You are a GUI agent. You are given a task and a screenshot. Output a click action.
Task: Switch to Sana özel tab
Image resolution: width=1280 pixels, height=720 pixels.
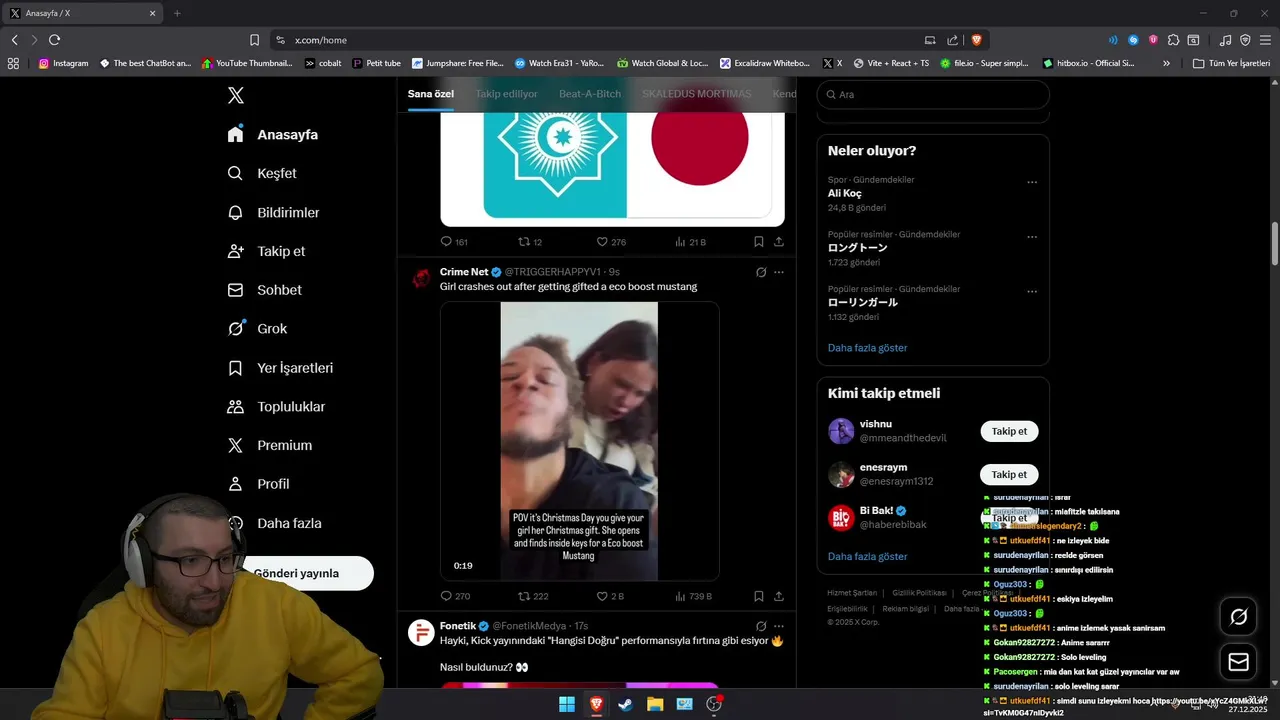coord(430,94)
